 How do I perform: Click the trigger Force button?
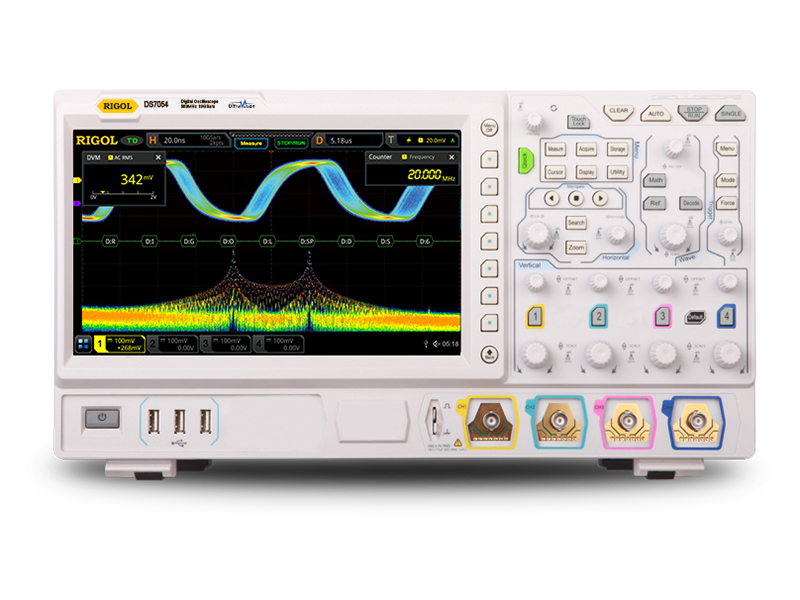coord(727,203)
